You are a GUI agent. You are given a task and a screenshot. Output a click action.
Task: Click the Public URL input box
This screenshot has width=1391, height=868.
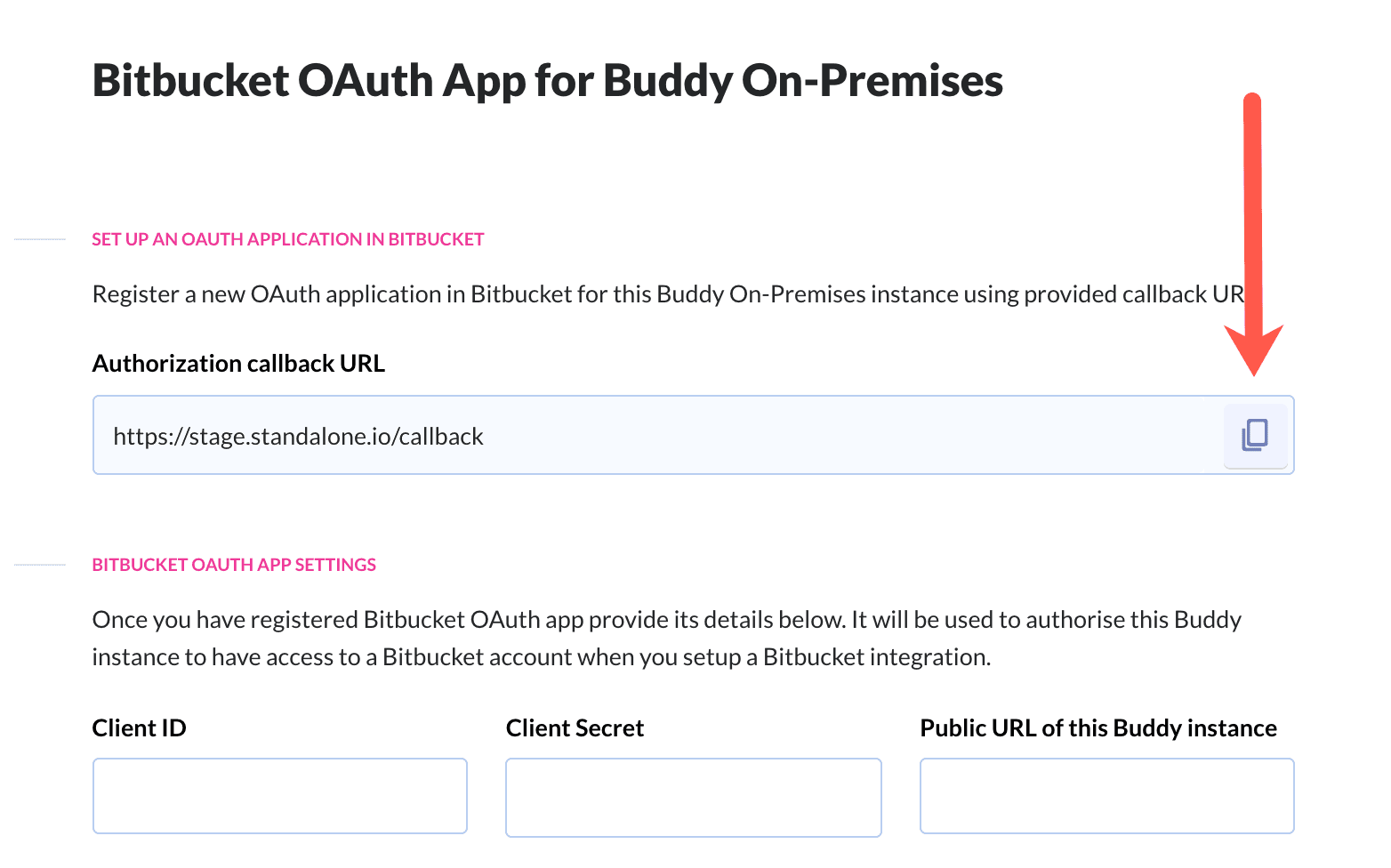coord(1106,795)
